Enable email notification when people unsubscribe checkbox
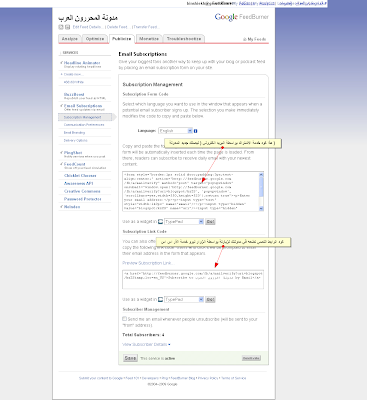This screenshot has width=367, height=400. tap(124, 319)
